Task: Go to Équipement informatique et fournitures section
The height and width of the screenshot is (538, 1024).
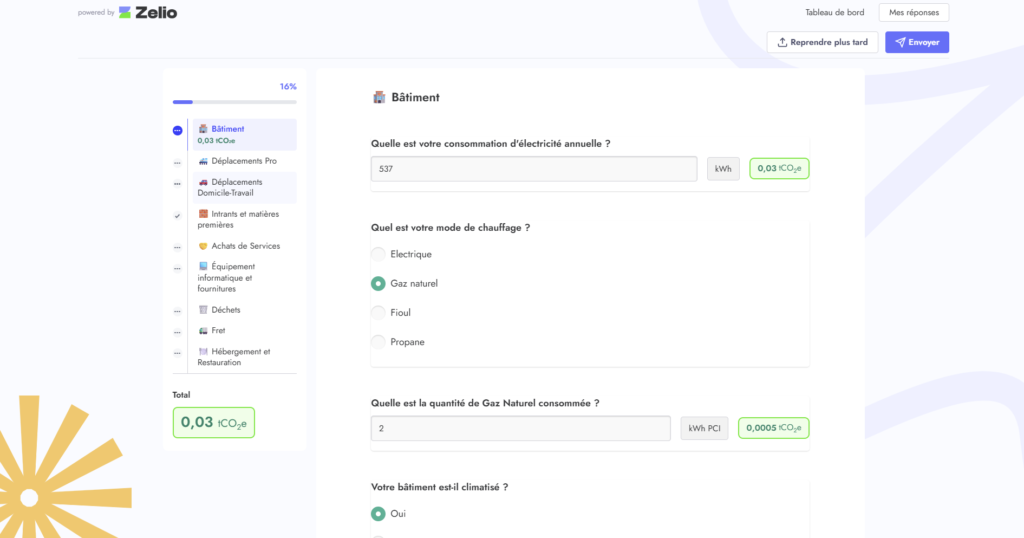Action: pos(236,277)
